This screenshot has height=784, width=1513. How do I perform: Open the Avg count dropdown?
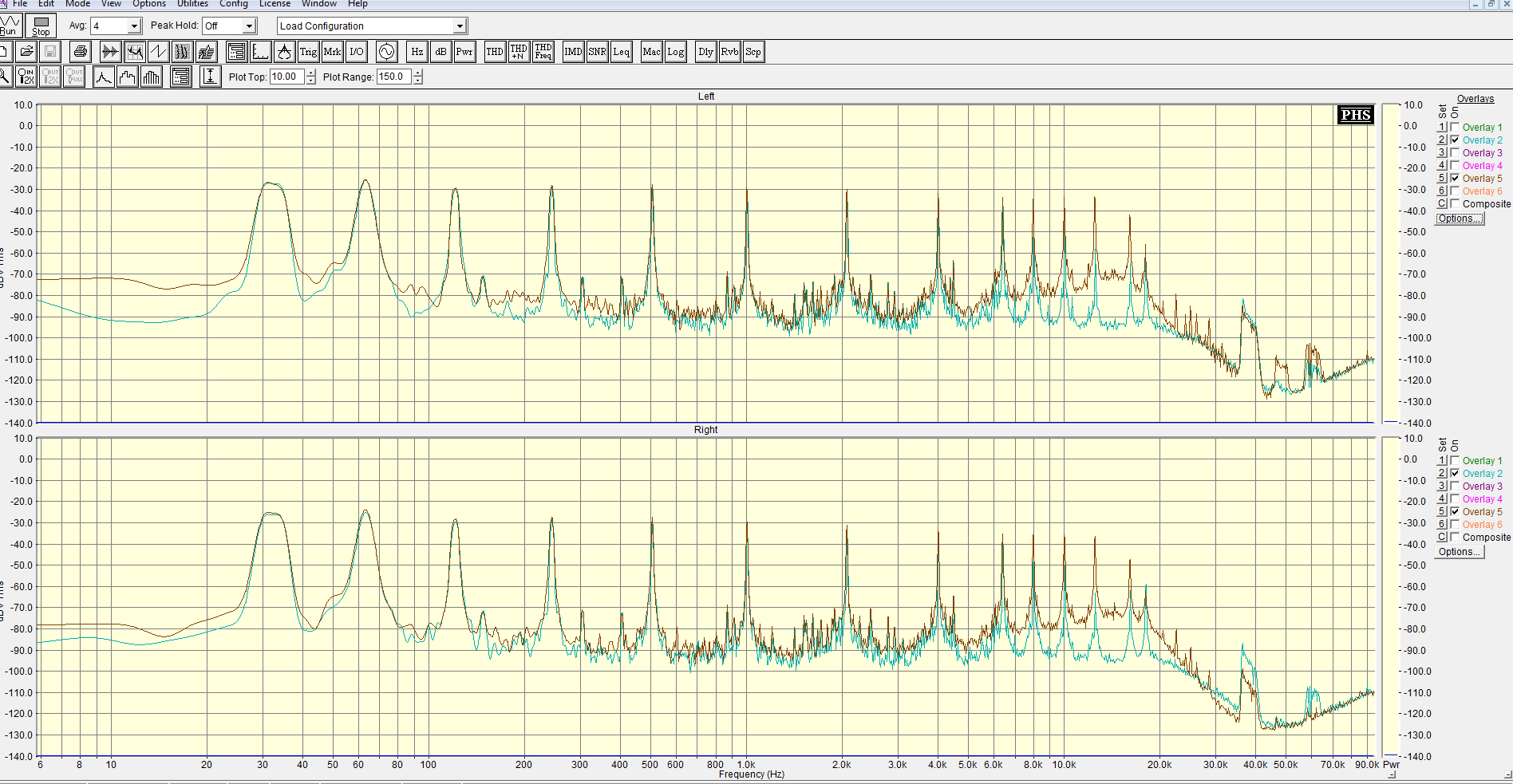click(x=134, y=26)
